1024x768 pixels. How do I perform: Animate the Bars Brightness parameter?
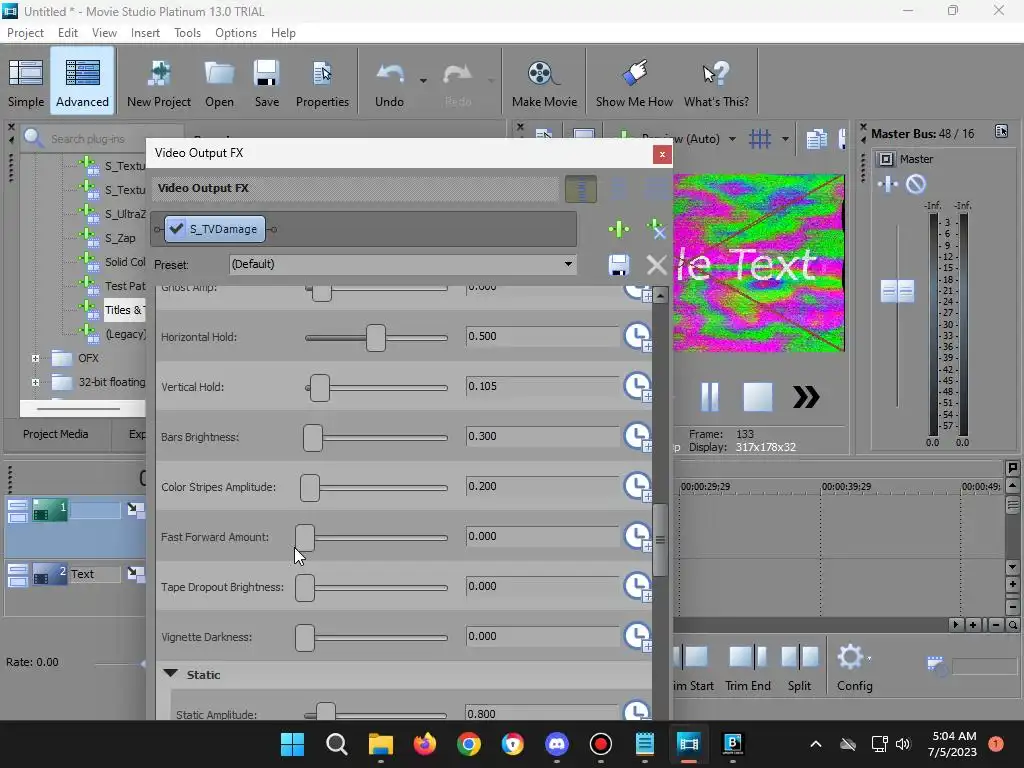pyautogui.click(x=637, y=437)
